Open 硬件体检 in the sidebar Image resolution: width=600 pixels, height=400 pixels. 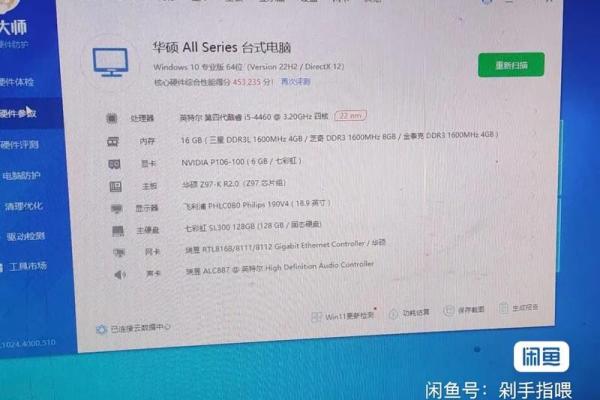pyautogui.click(x=17, y=82)
